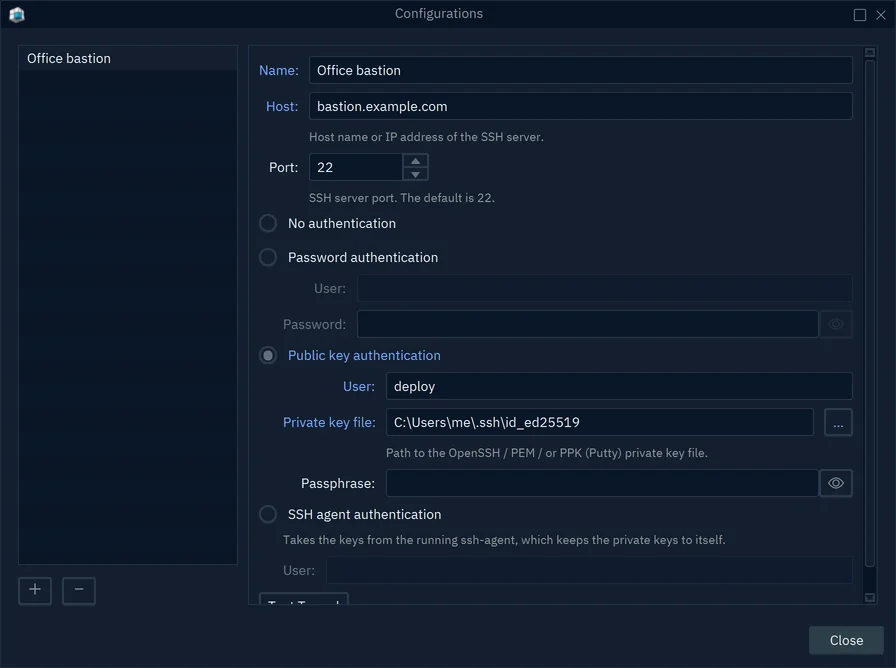Increase the port with up arrow
This screenshot has height=668, width=896.
tap(415, 161)
